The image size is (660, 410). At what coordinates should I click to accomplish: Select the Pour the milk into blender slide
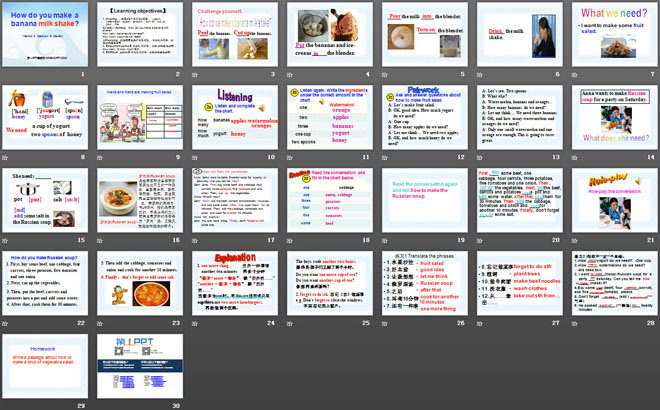422,37
